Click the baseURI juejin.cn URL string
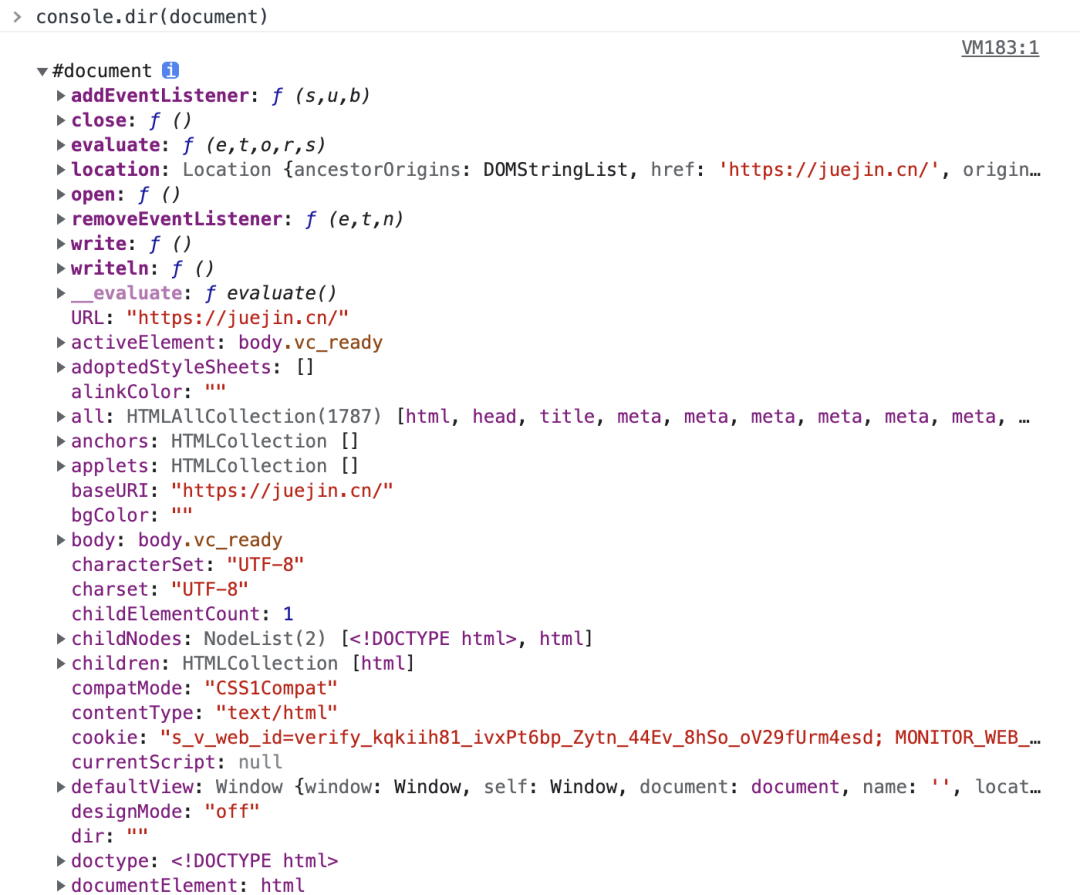The image size is (1080, 895). (x=282, y=491)
